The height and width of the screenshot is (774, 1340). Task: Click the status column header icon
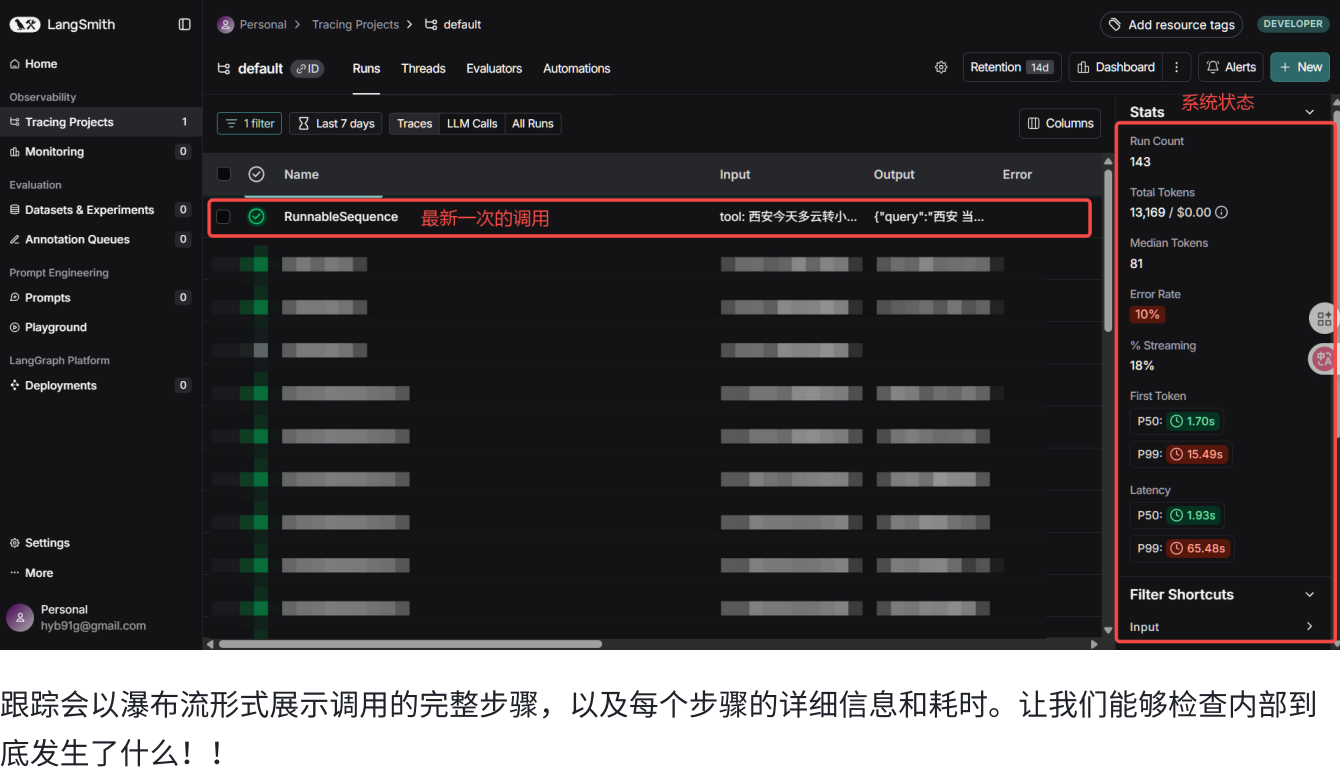point(256,174)
